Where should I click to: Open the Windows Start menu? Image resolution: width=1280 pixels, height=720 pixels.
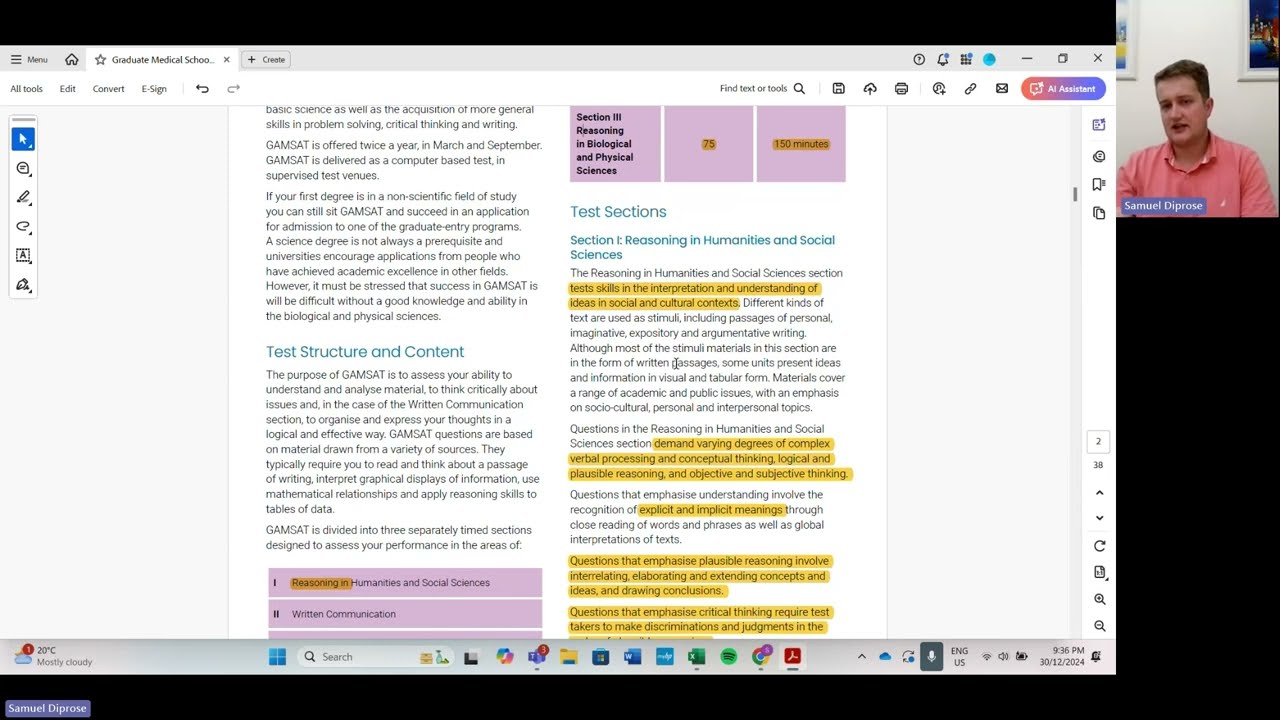[x=277, y=657]
